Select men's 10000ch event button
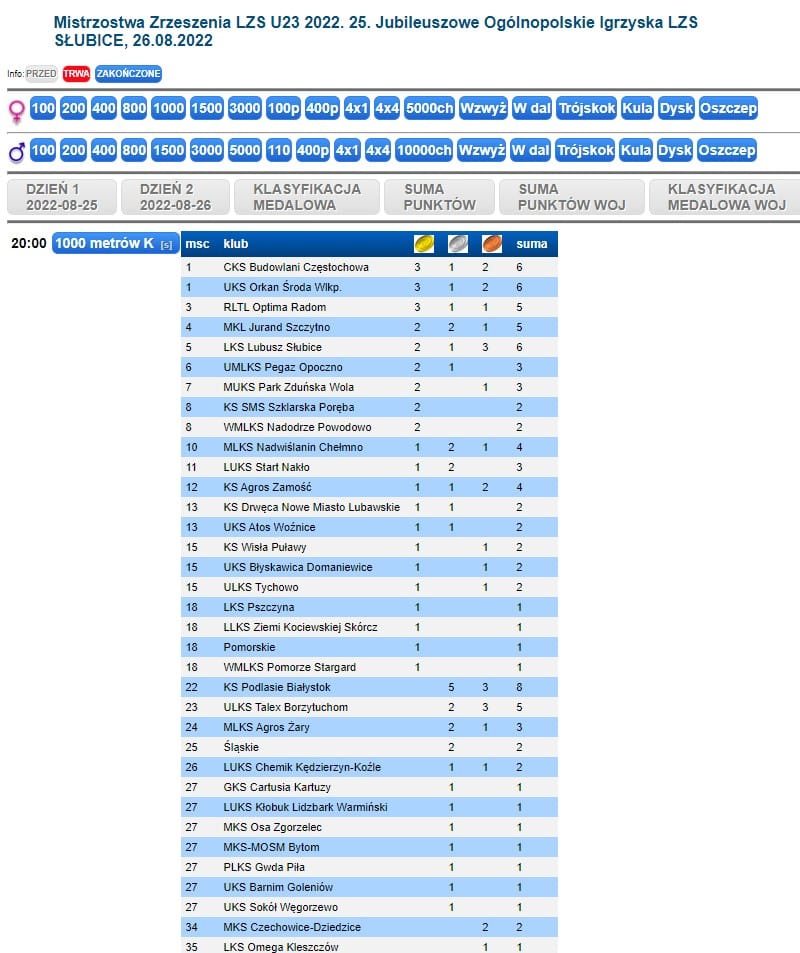The image size is (800, 953). point(424,151)
